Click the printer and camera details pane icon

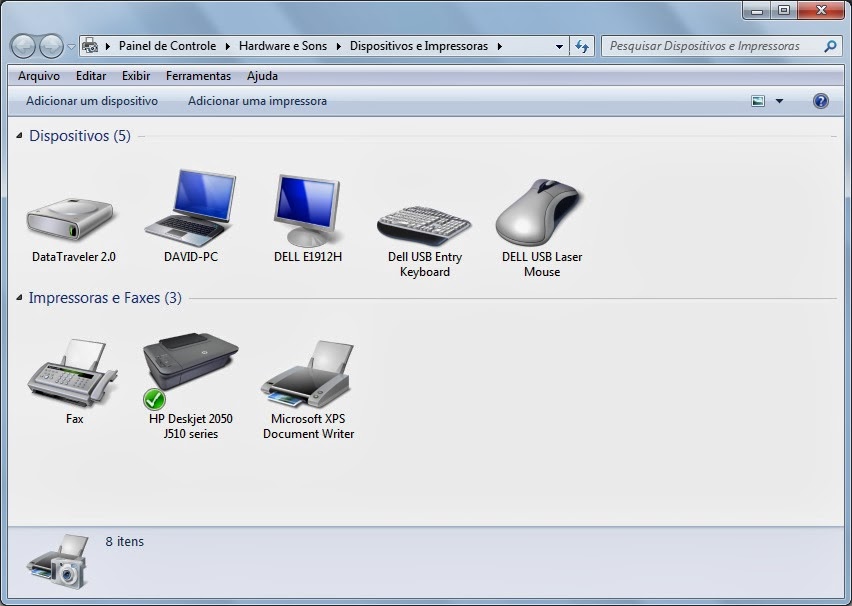[x=58, y=562]
